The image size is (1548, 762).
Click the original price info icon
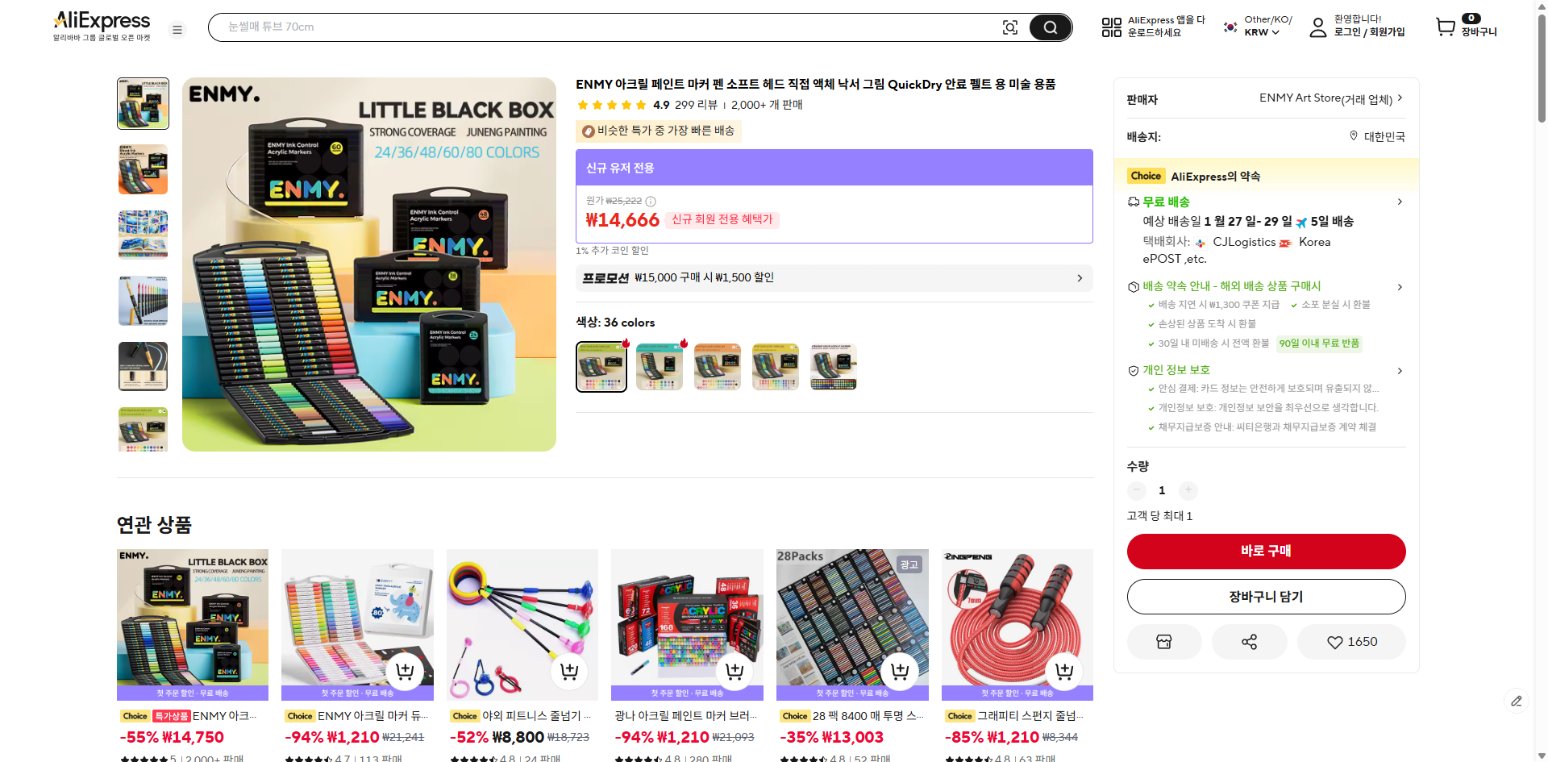tap(651, 201)
